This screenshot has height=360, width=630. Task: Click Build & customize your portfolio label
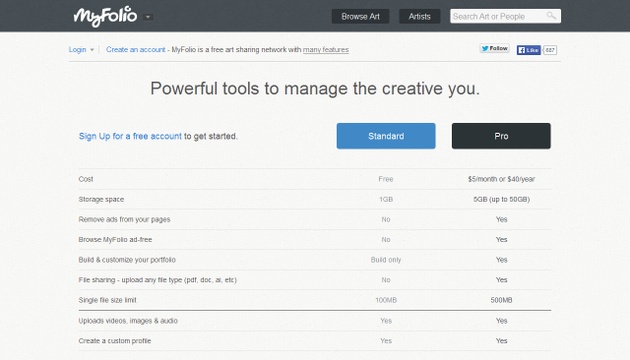coord(127,260)
